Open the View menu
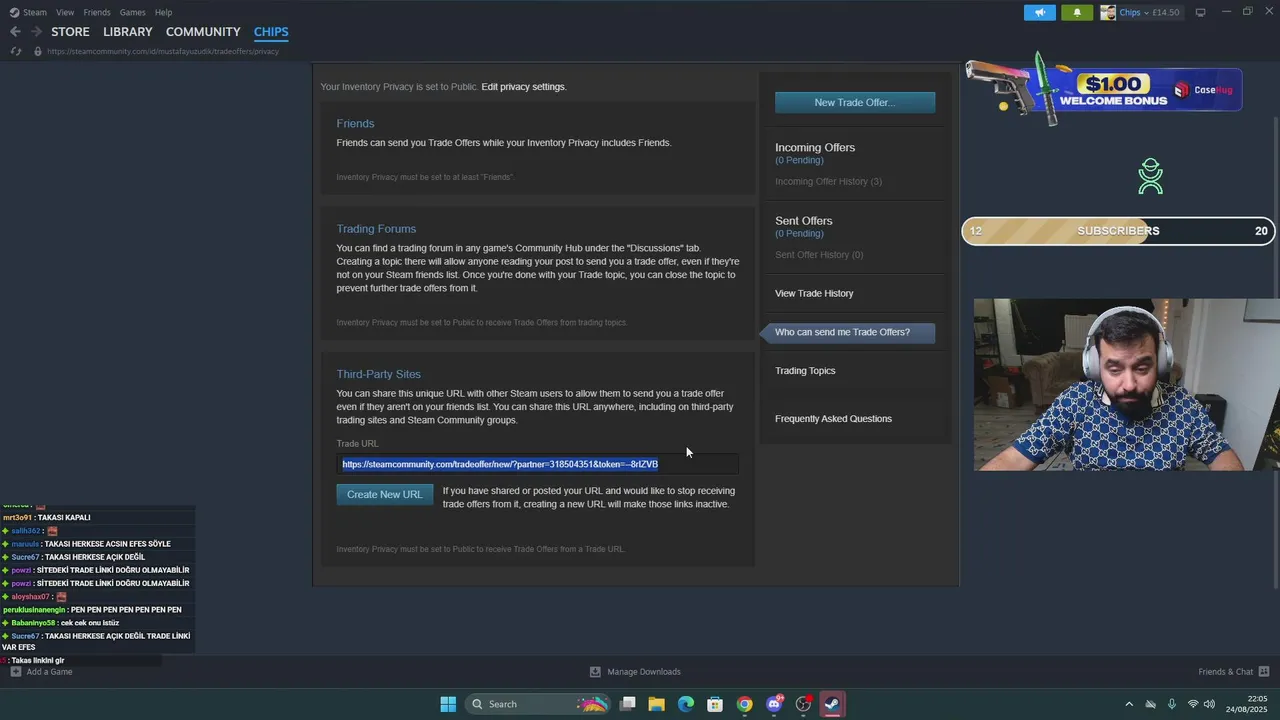This screenshot has width=1280, height=720. (x=65, y=12)
